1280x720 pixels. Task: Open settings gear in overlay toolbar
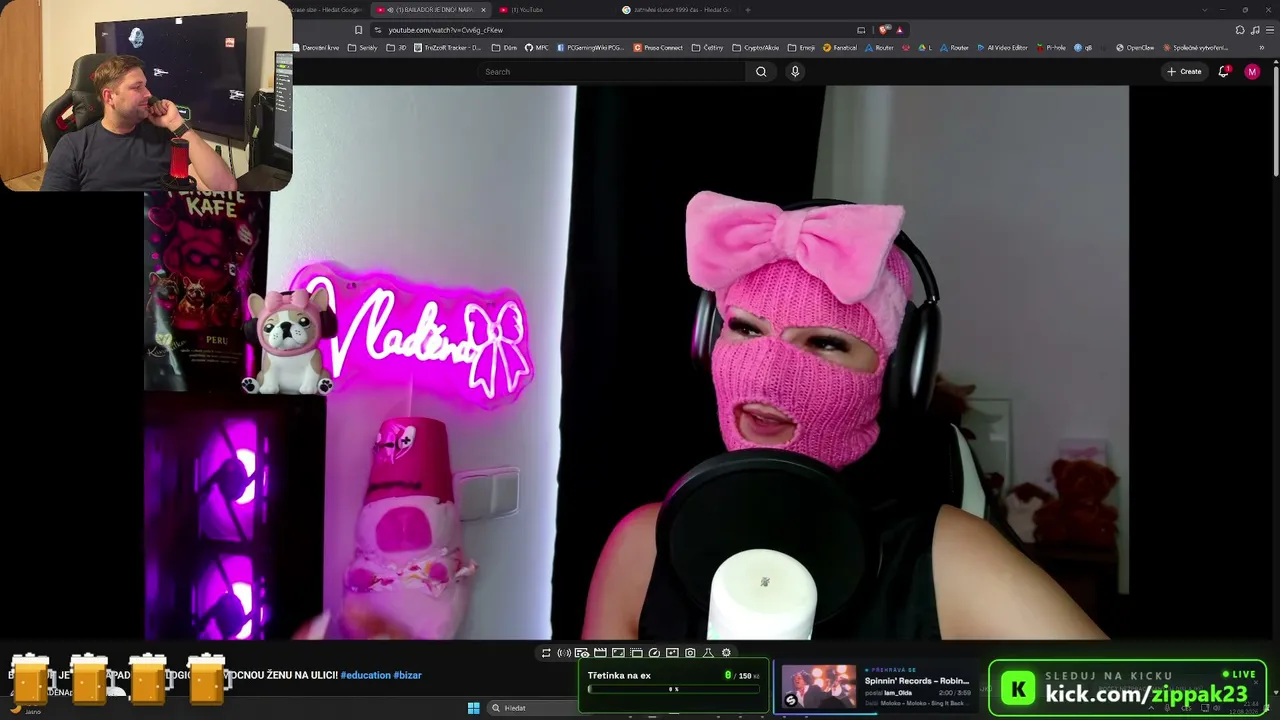[726, 653]
